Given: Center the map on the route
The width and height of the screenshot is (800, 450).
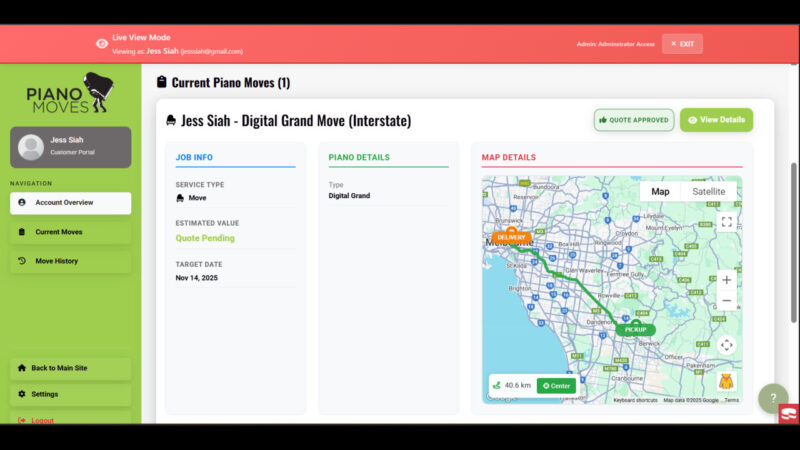Looking at the screenshot, I should point(556,385).
